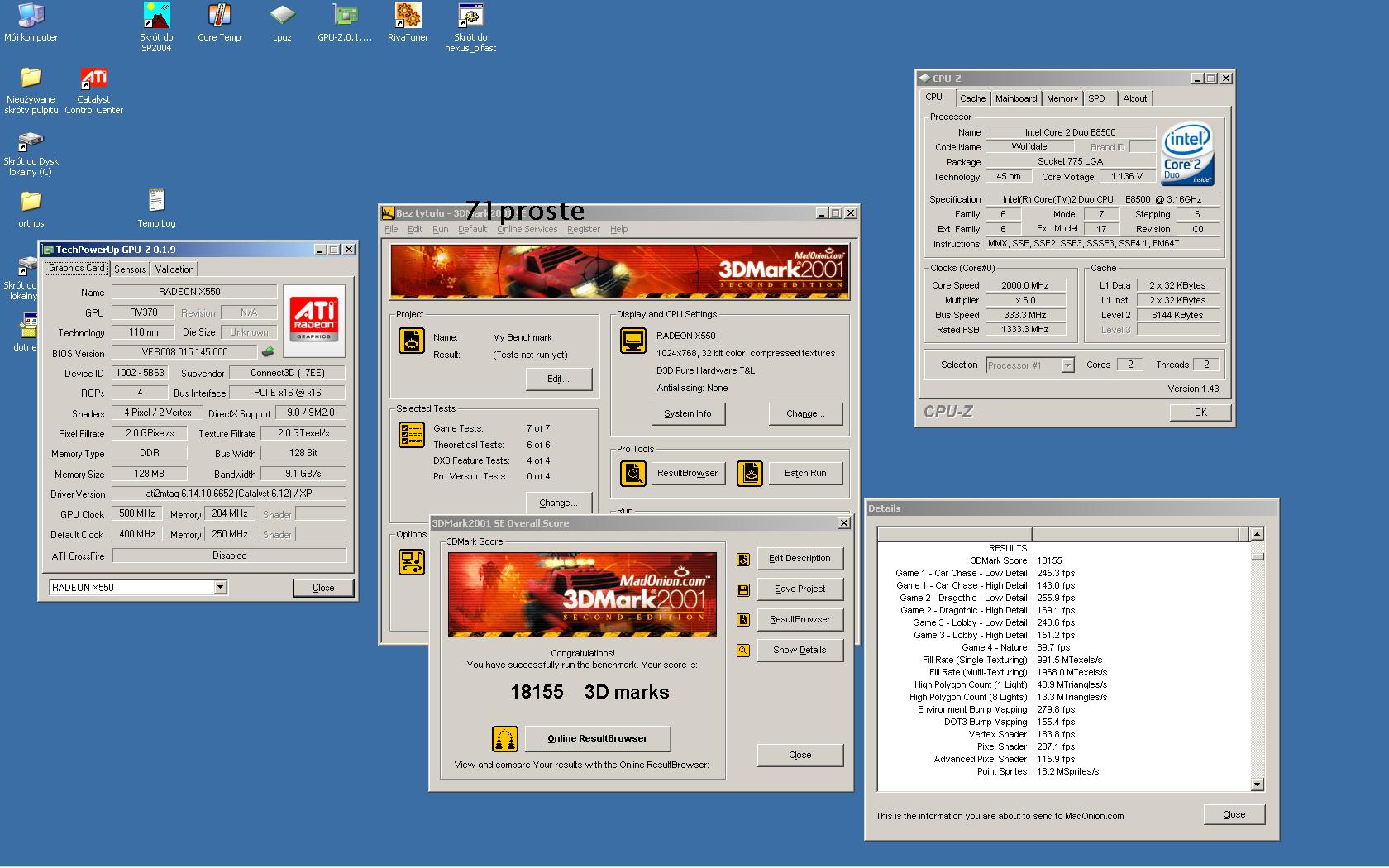The height and width of the screenshot is (868, 1389).
Task: Click the Edit... button in Project section
Action: click(559, 379)
